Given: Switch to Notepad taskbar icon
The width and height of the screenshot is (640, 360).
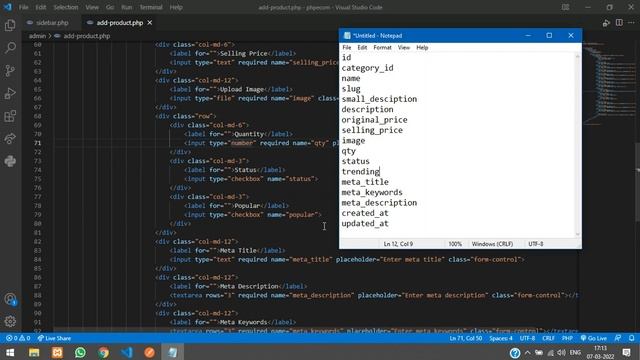Looking at the screenshot, I should pyautogui.click(x=173, y=352).
